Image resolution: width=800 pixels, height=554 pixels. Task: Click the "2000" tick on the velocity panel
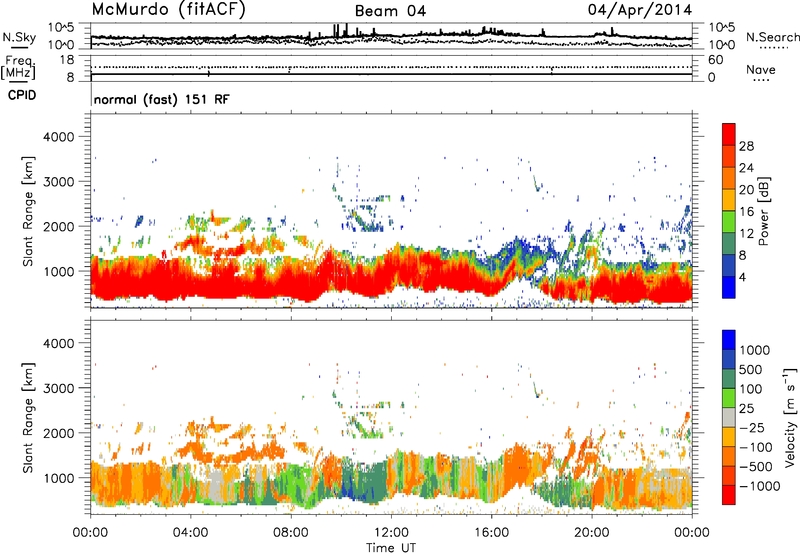[59, 433]
